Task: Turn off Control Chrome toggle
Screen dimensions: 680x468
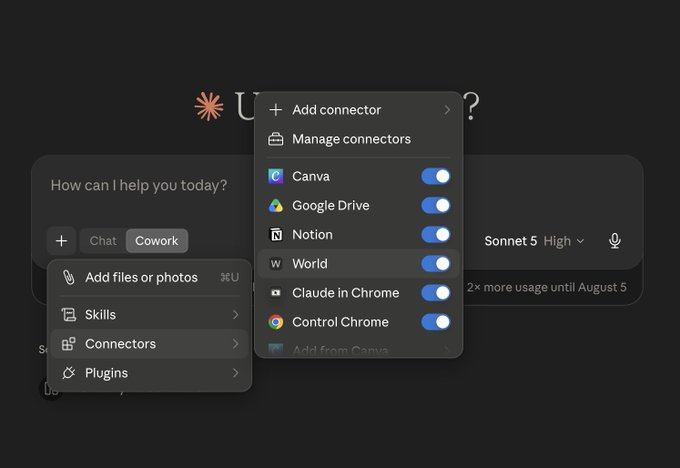Action: pos(436,322)
